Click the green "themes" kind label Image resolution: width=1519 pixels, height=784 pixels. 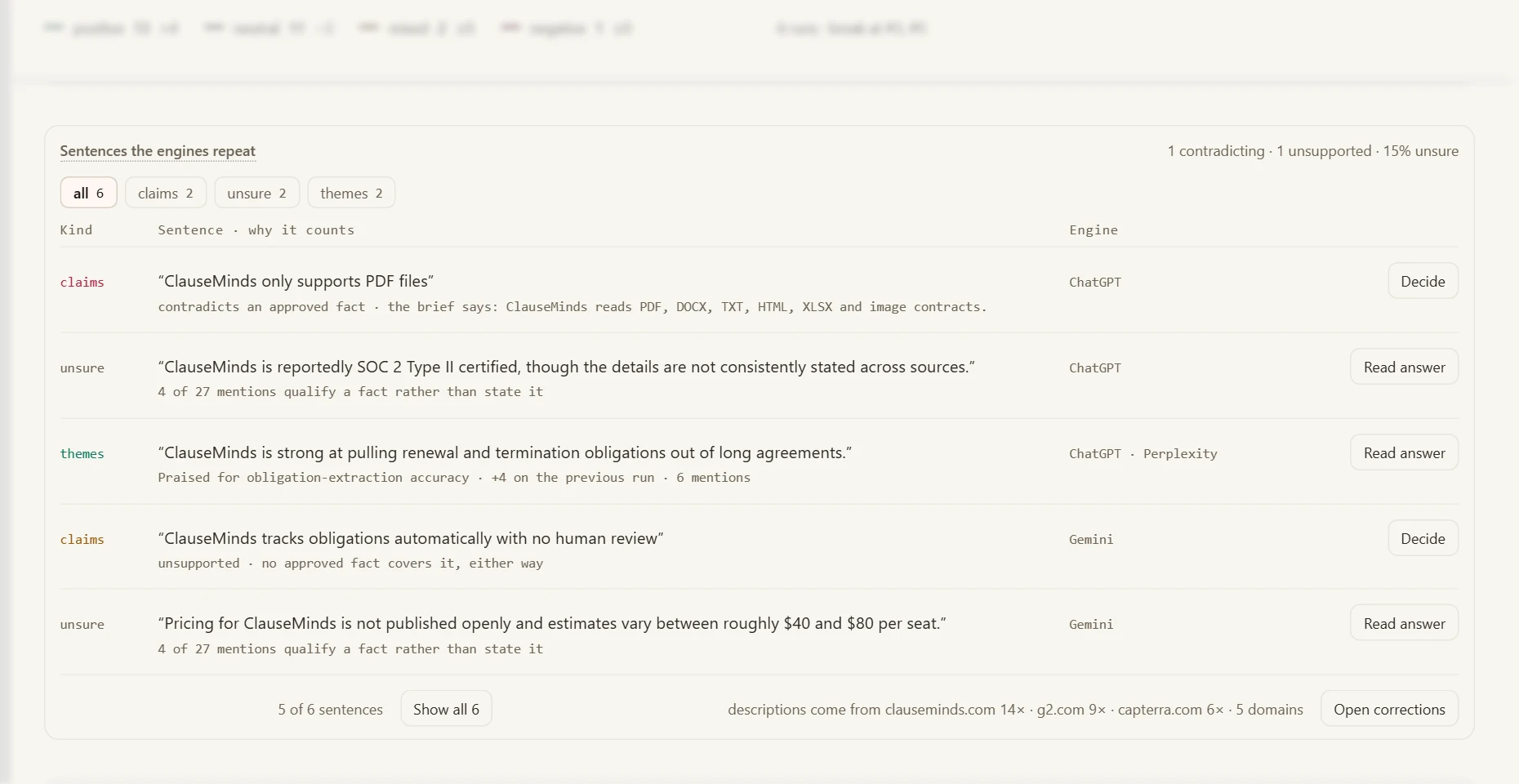82,453
